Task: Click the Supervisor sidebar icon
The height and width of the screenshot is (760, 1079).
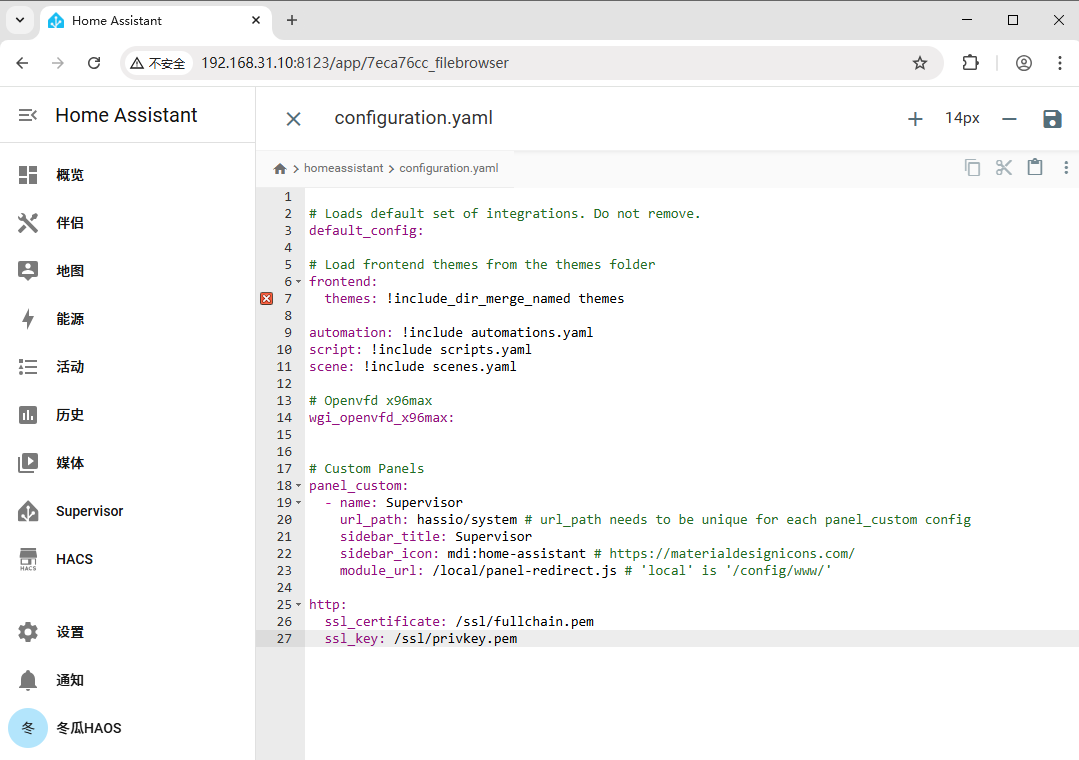Action: 28,511
